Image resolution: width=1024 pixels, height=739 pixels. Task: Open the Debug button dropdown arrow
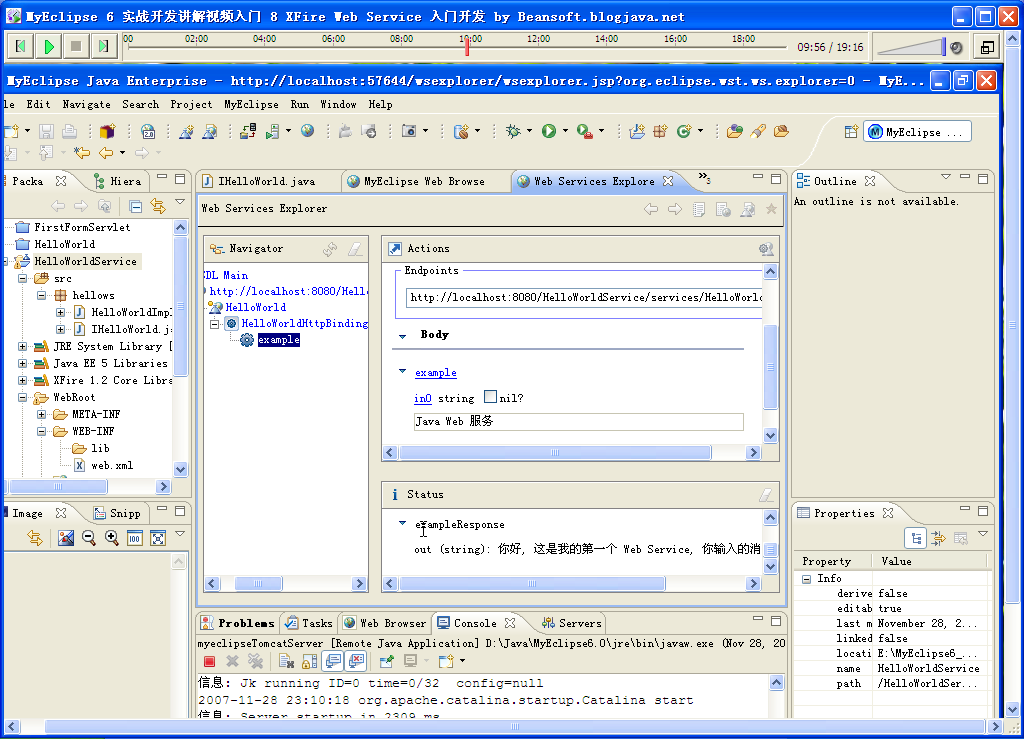tap(529, 131)
